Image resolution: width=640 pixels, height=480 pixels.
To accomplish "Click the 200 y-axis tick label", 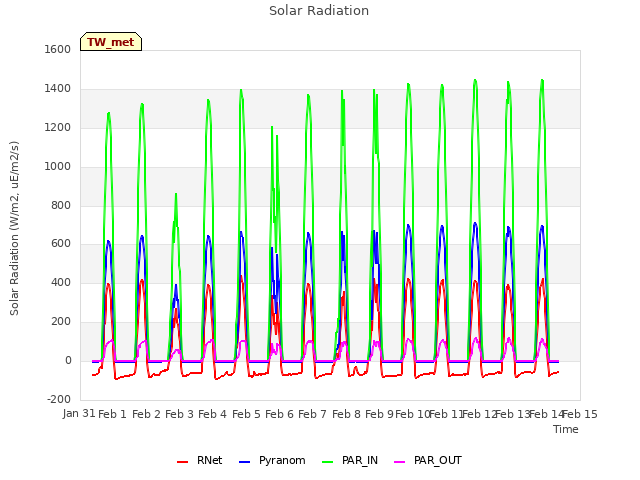I will (x=61, y=322).
